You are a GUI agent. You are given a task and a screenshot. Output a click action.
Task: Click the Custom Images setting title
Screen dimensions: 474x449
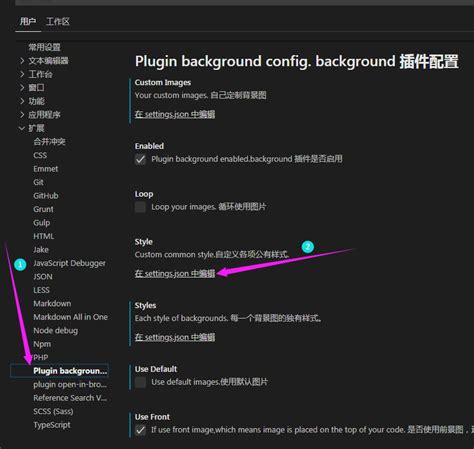click(163, 82)
